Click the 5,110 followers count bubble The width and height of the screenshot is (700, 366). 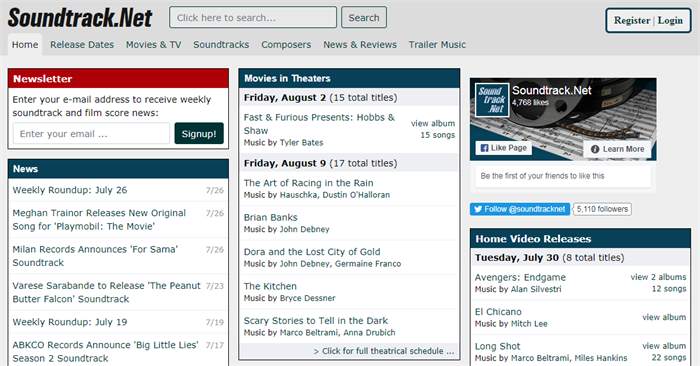(x=602, y=209)
